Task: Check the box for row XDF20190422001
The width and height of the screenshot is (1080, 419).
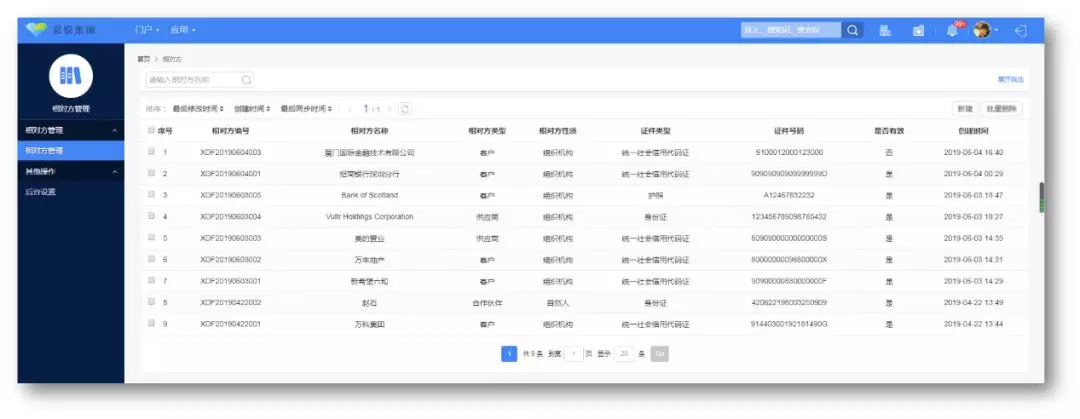Action: coord(151,323)
